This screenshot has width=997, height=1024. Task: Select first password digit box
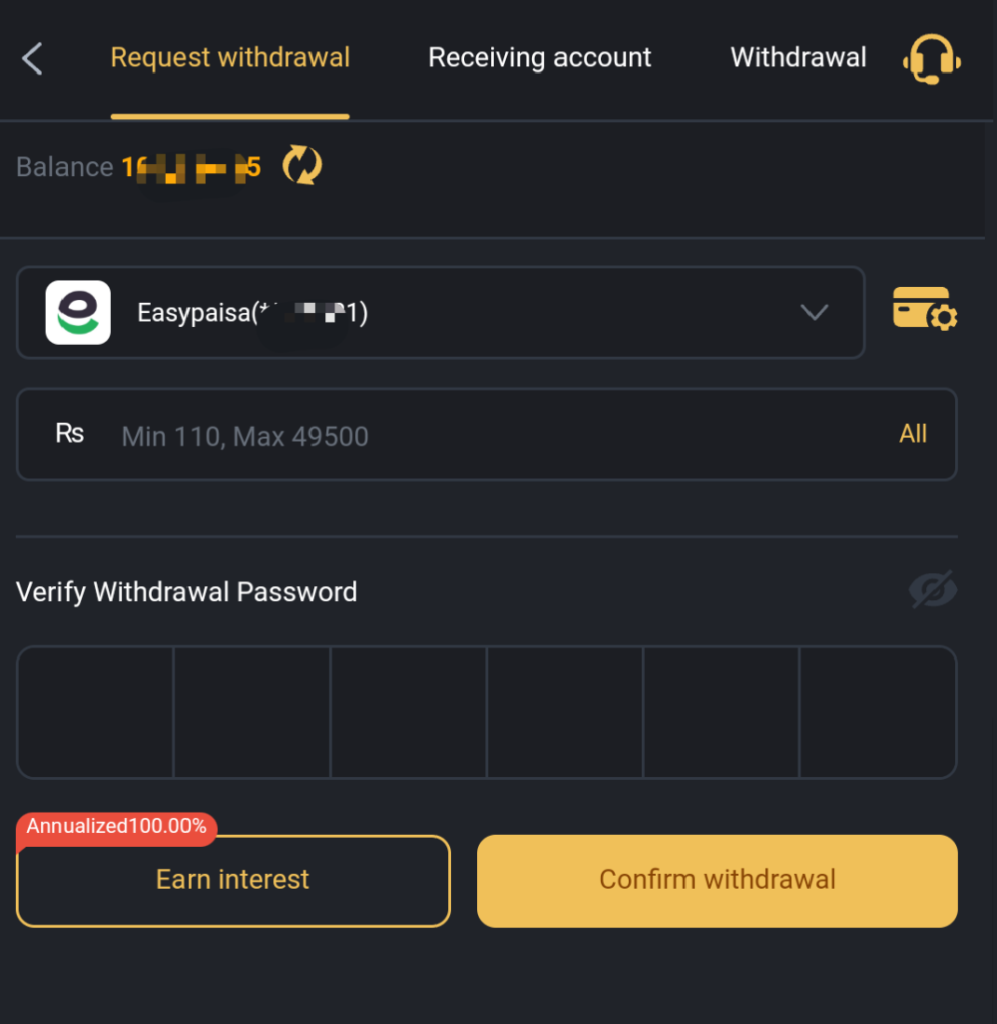click(95, 712)
